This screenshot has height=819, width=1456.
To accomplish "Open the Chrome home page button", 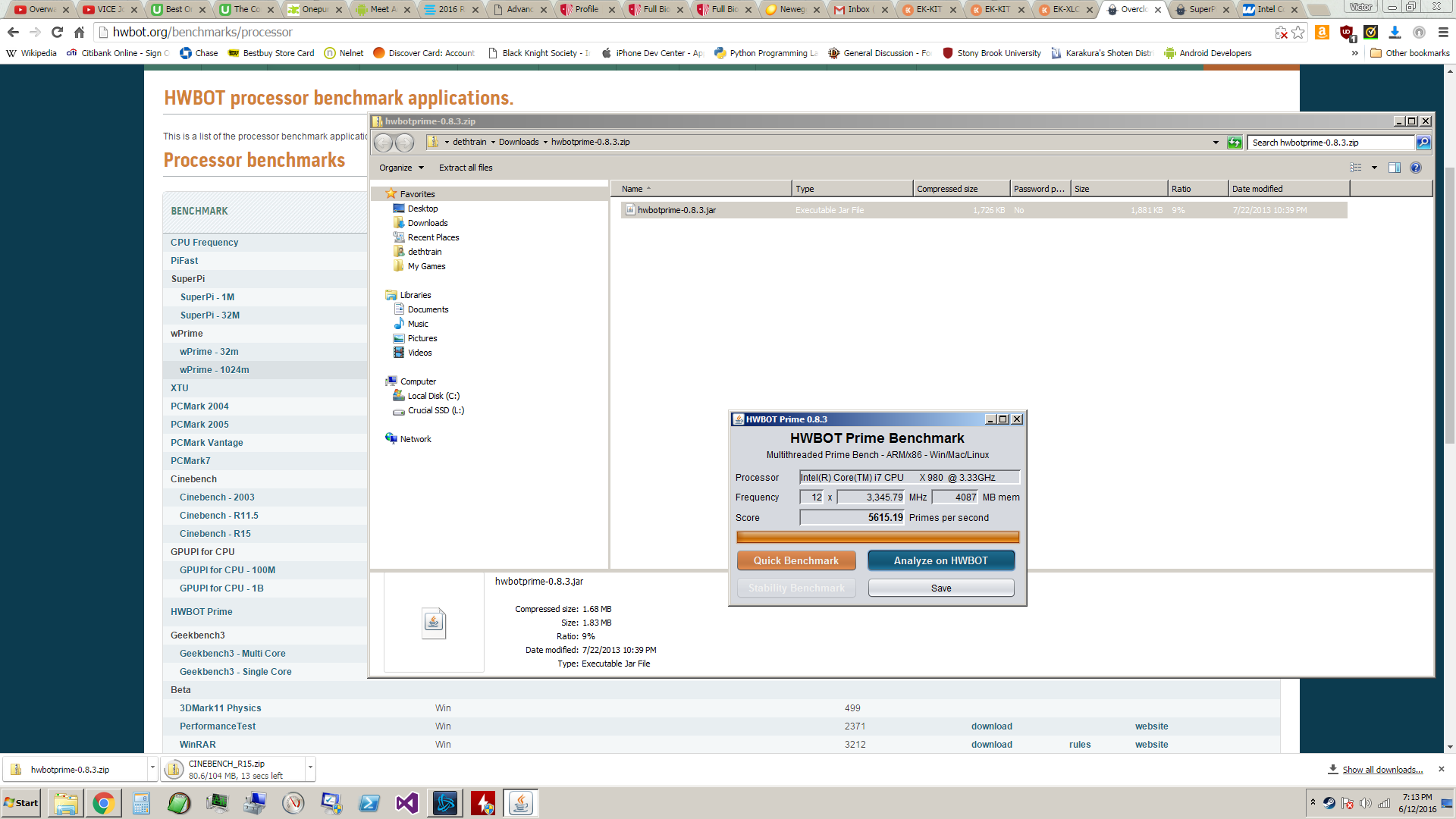I will [79, 32].
